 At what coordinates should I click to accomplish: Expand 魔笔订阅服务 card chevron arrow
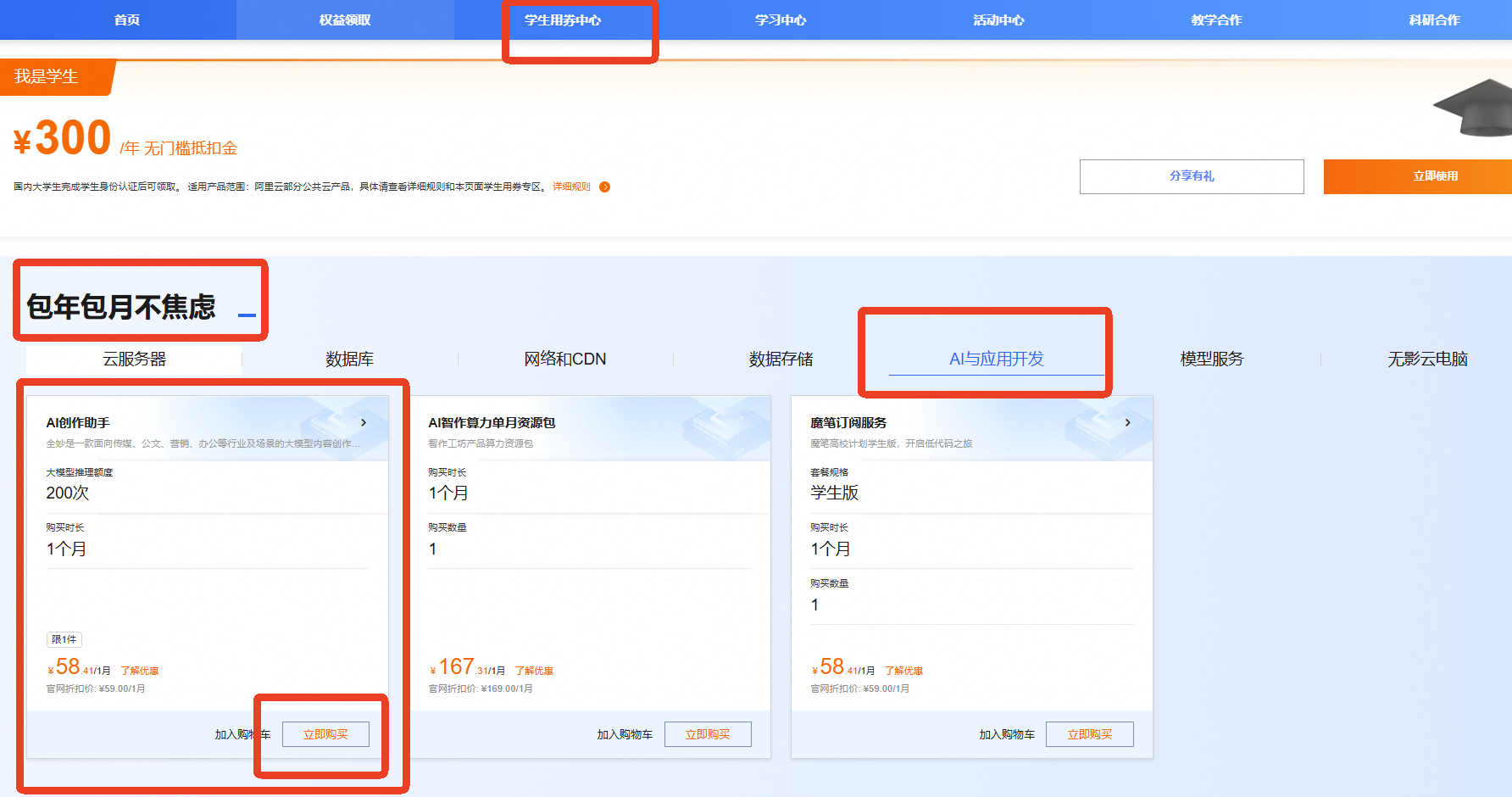click(1127, 422)
